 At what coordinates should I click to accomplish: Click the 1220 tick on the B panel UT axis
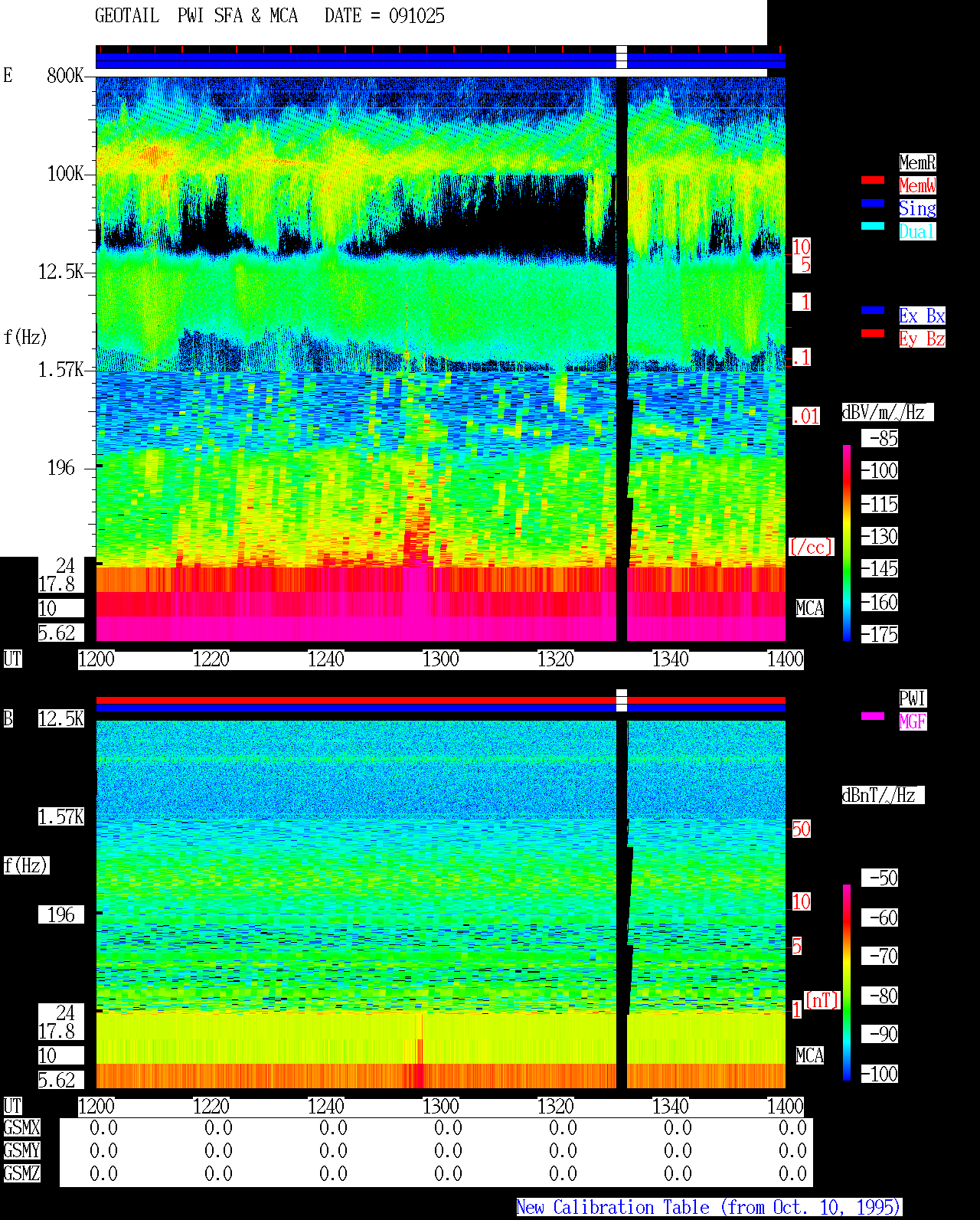(211, 1106)
